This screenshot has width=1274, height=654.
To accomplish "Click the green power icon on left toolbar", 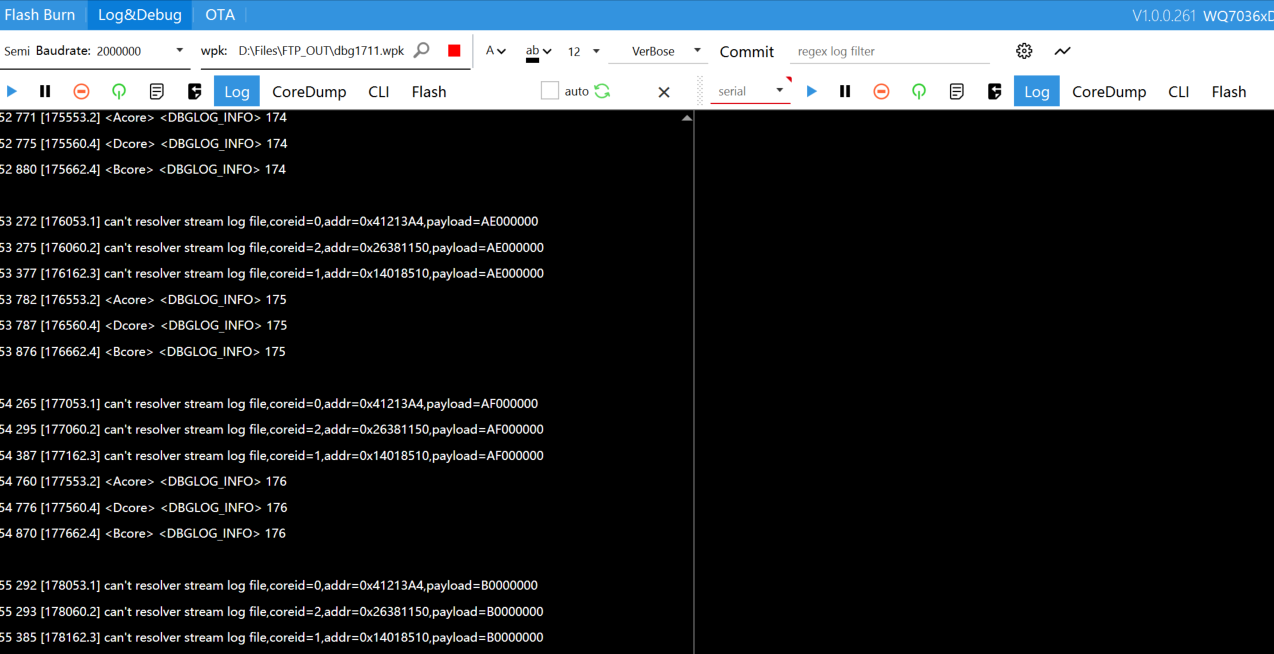I will click(119, 91).
